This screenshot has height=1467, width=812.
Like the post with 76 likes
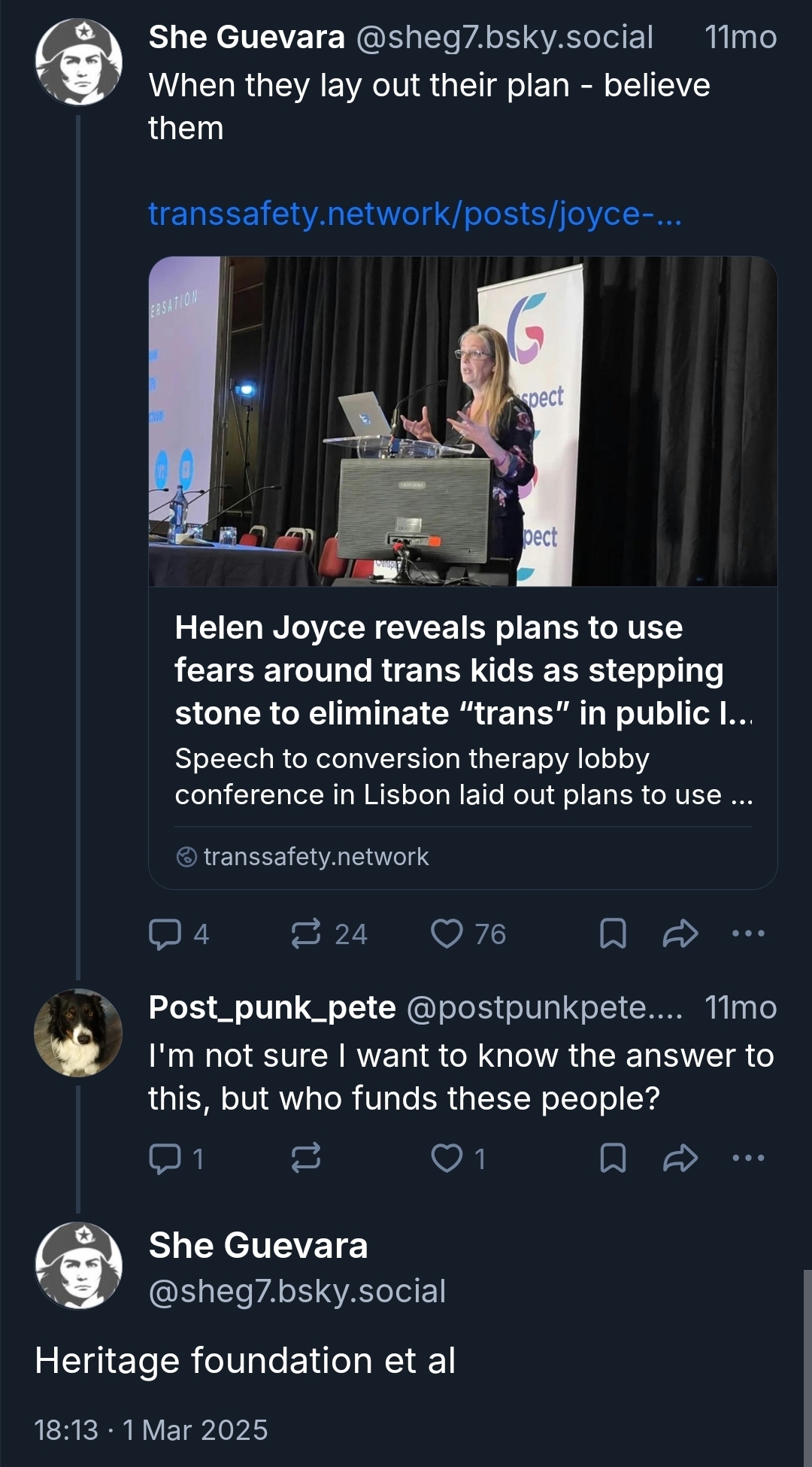(447, 934)
